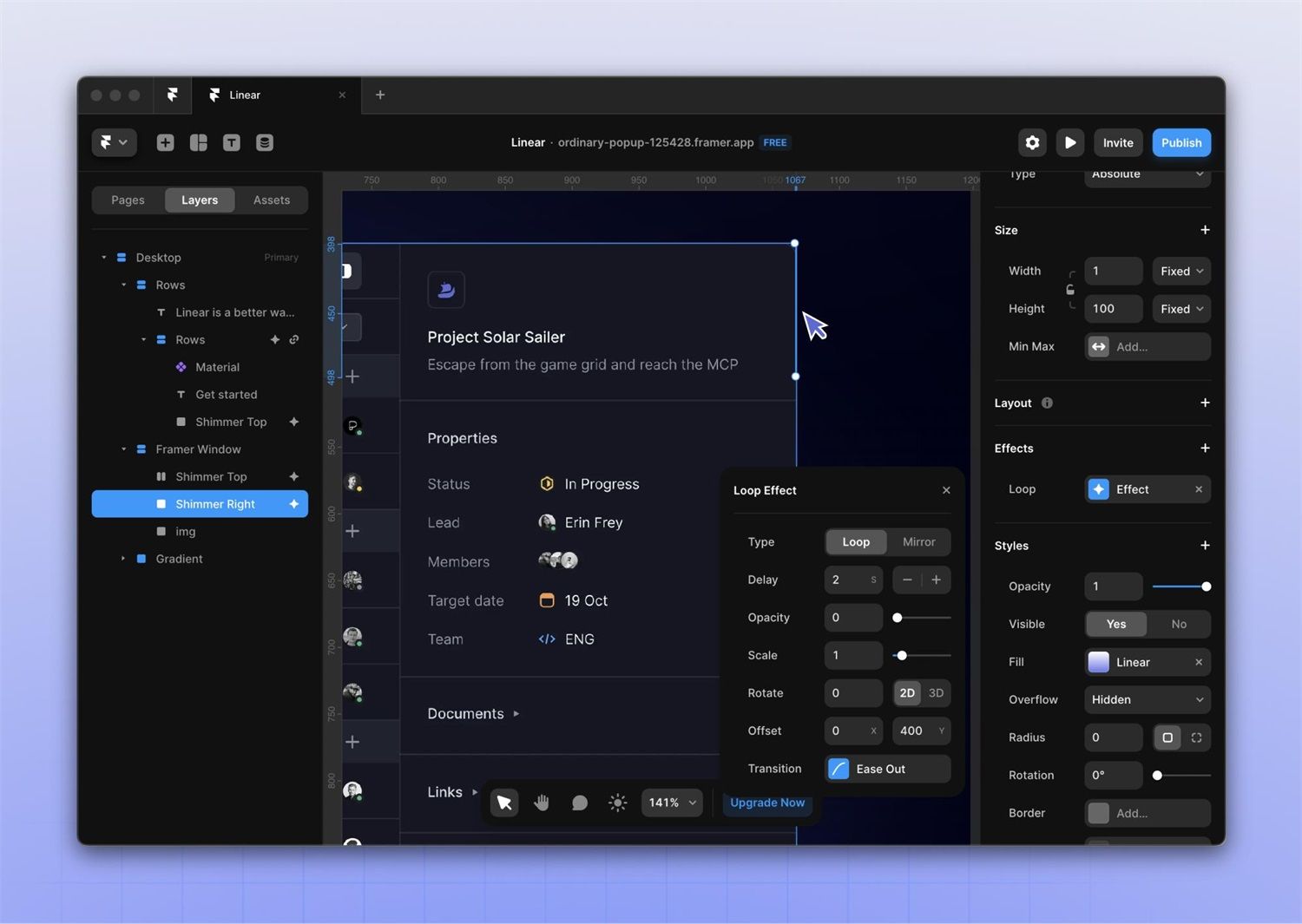Click the Publish button

pyautogui.click(x=1181, y=142)
